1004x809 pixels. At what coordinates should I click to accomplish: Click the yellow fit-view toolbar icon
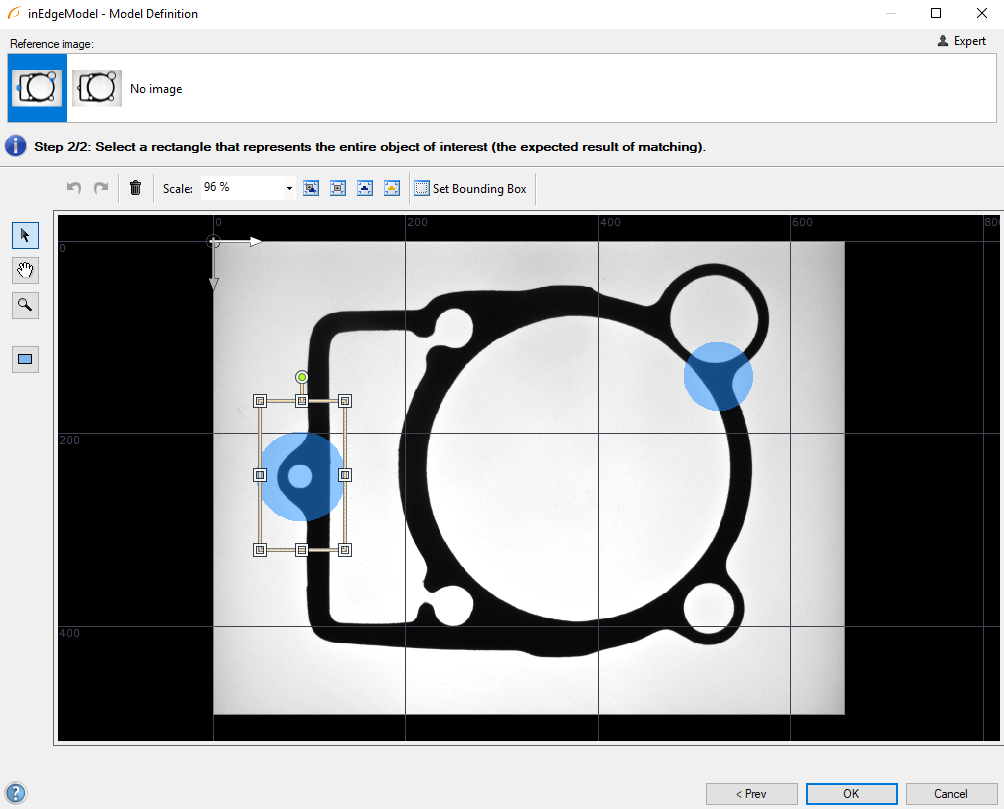tap(392, 188)
